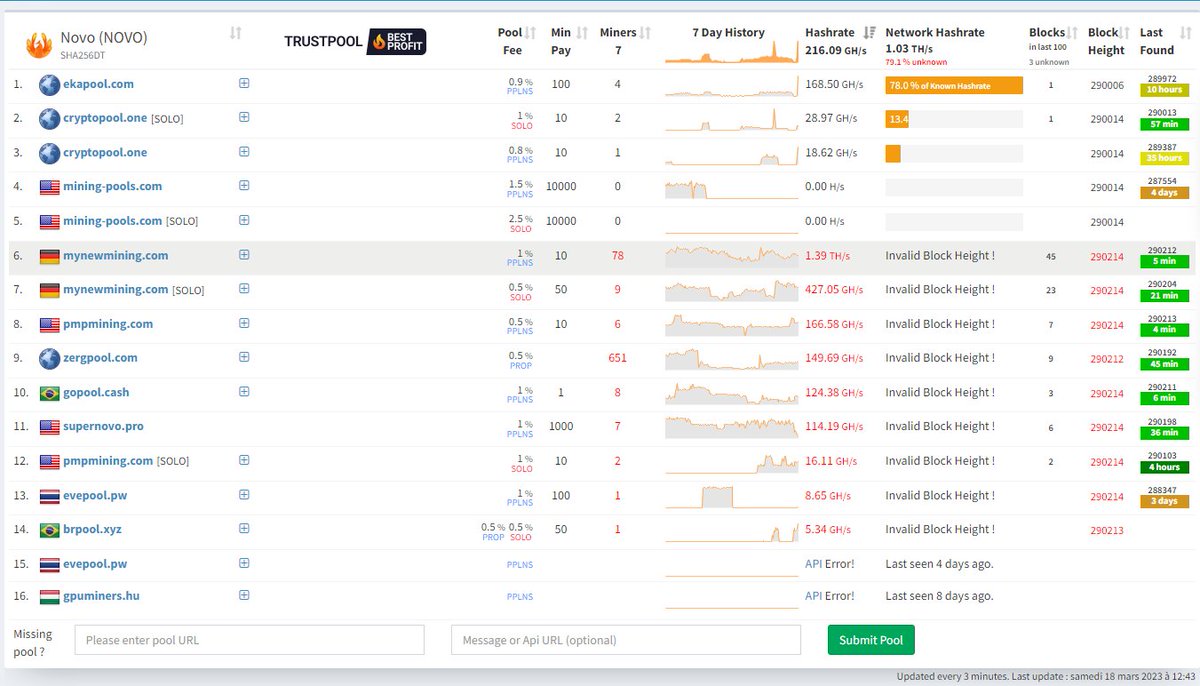Click the 1.39 TH/s hashrate value

(826, 256)
